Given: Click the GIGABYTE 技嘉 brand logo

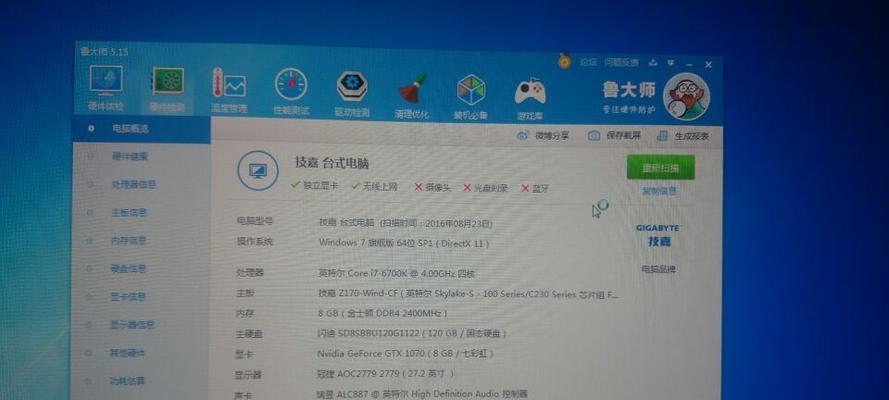Looking at the screenshot, I should pos(658,236).
